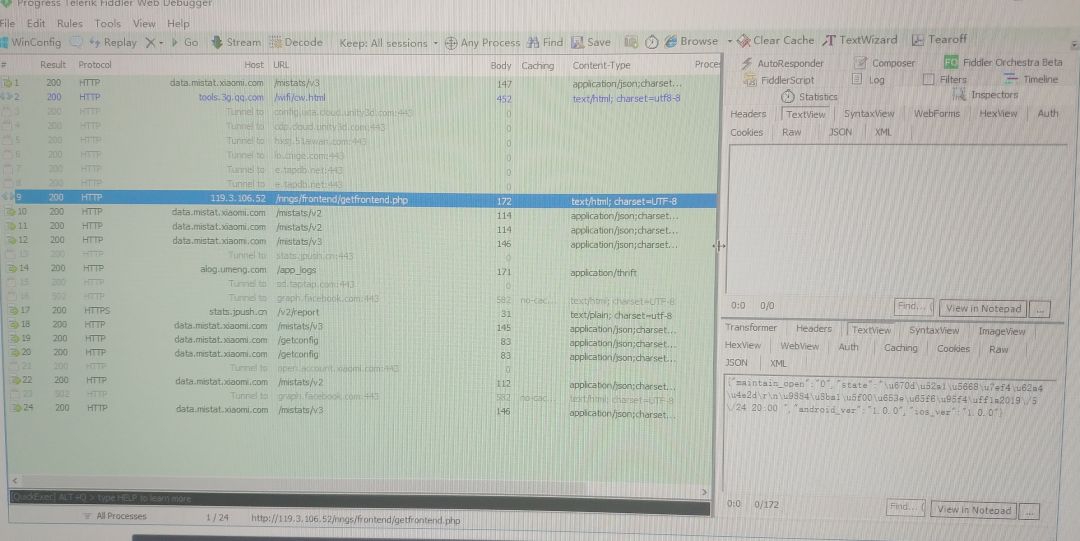
Task: Click the WinConfig toolbar icon
Action: (5, 42)
